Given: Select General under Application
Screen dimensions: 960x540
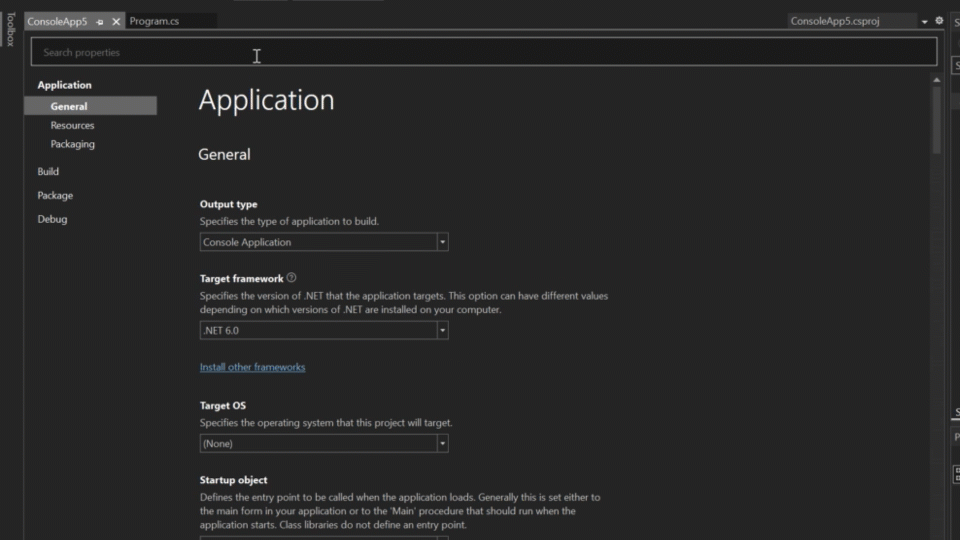Looking at the screenshot, I should coord(90,106).
